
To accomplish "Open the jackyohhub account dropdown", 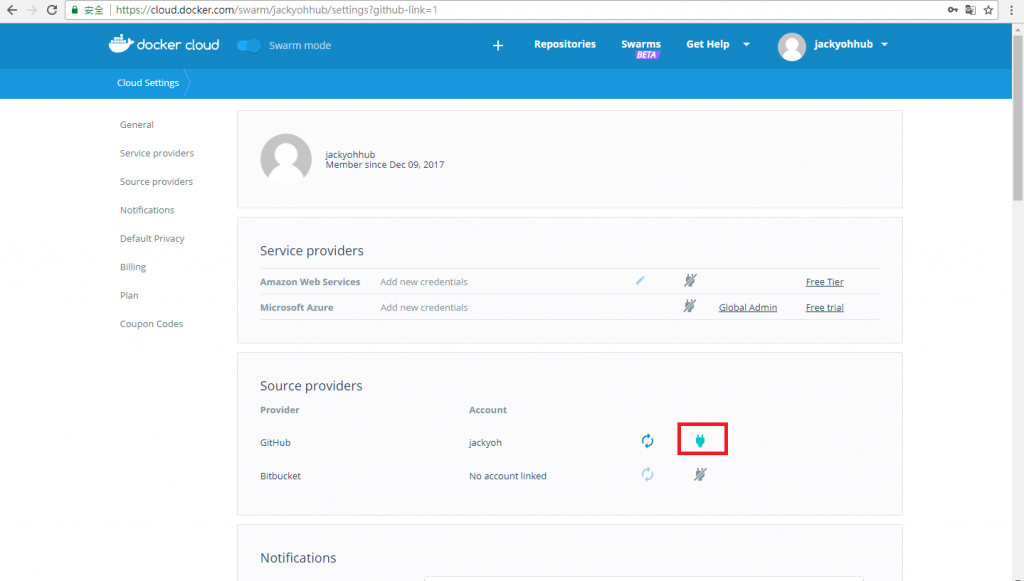I will click(851, 44).
